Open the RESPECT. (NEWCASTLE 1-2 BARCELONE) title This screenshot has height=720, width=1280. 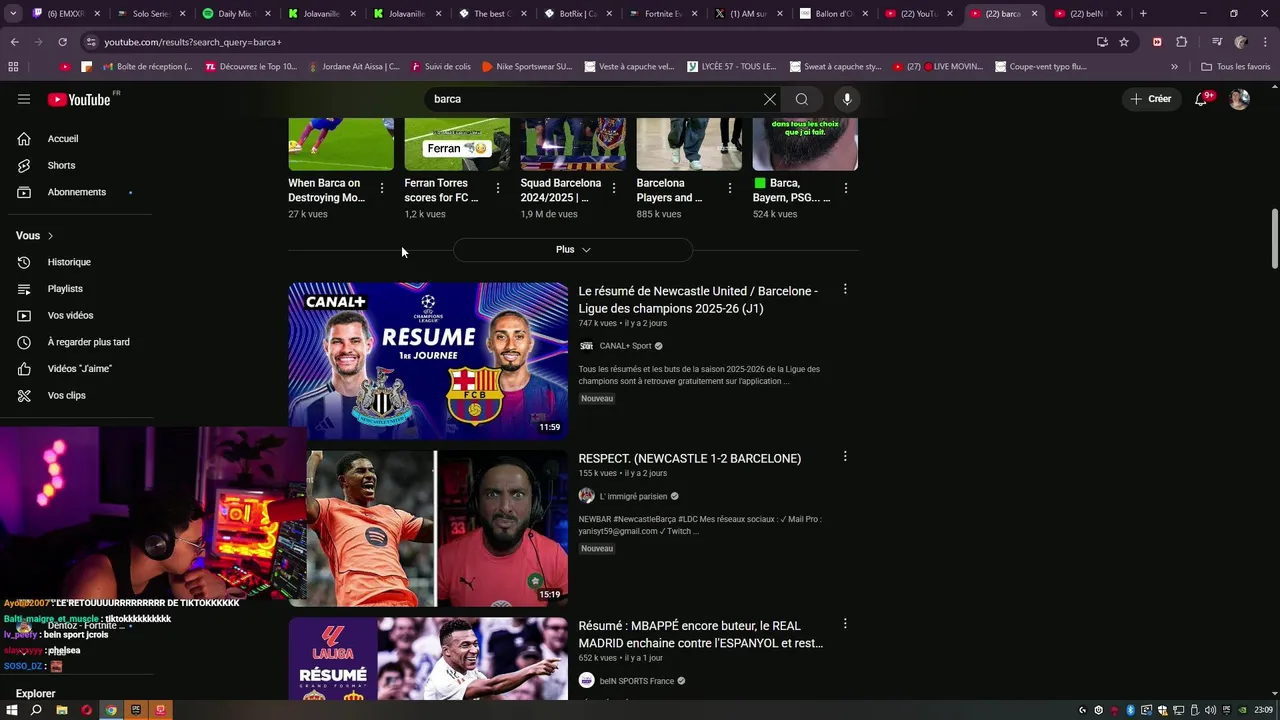(690, 459)
